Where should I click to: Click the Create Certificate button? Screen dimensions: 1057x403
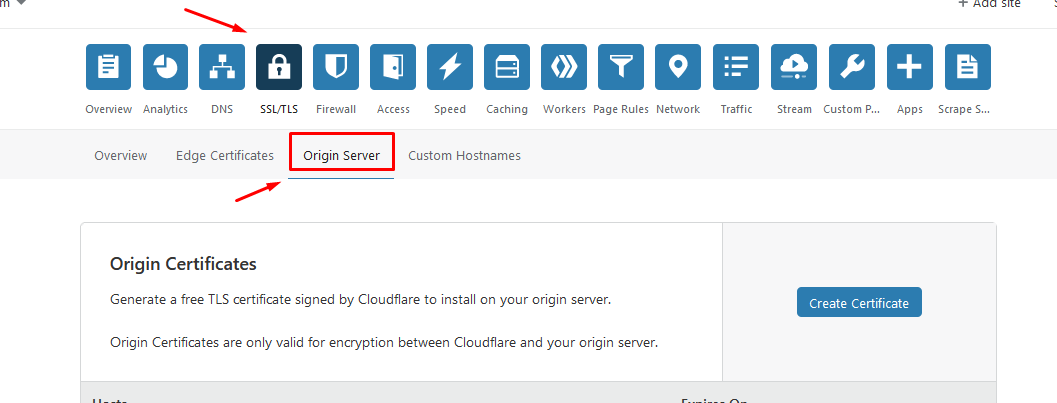pyautogui.click(x=859, y=303)
